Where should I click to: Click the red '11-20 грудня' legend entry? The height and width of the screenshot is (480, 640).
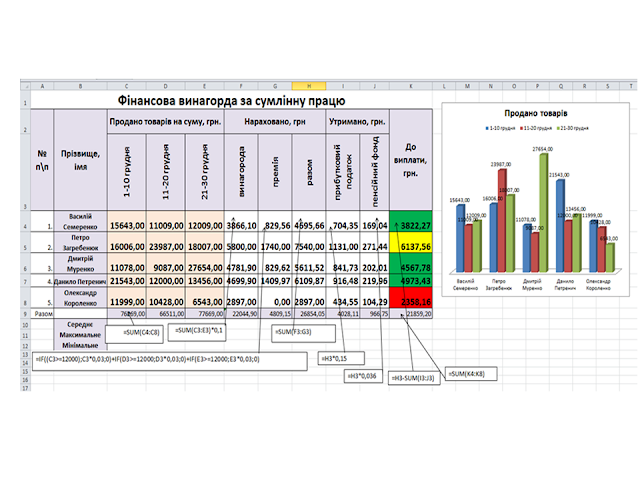536,128
